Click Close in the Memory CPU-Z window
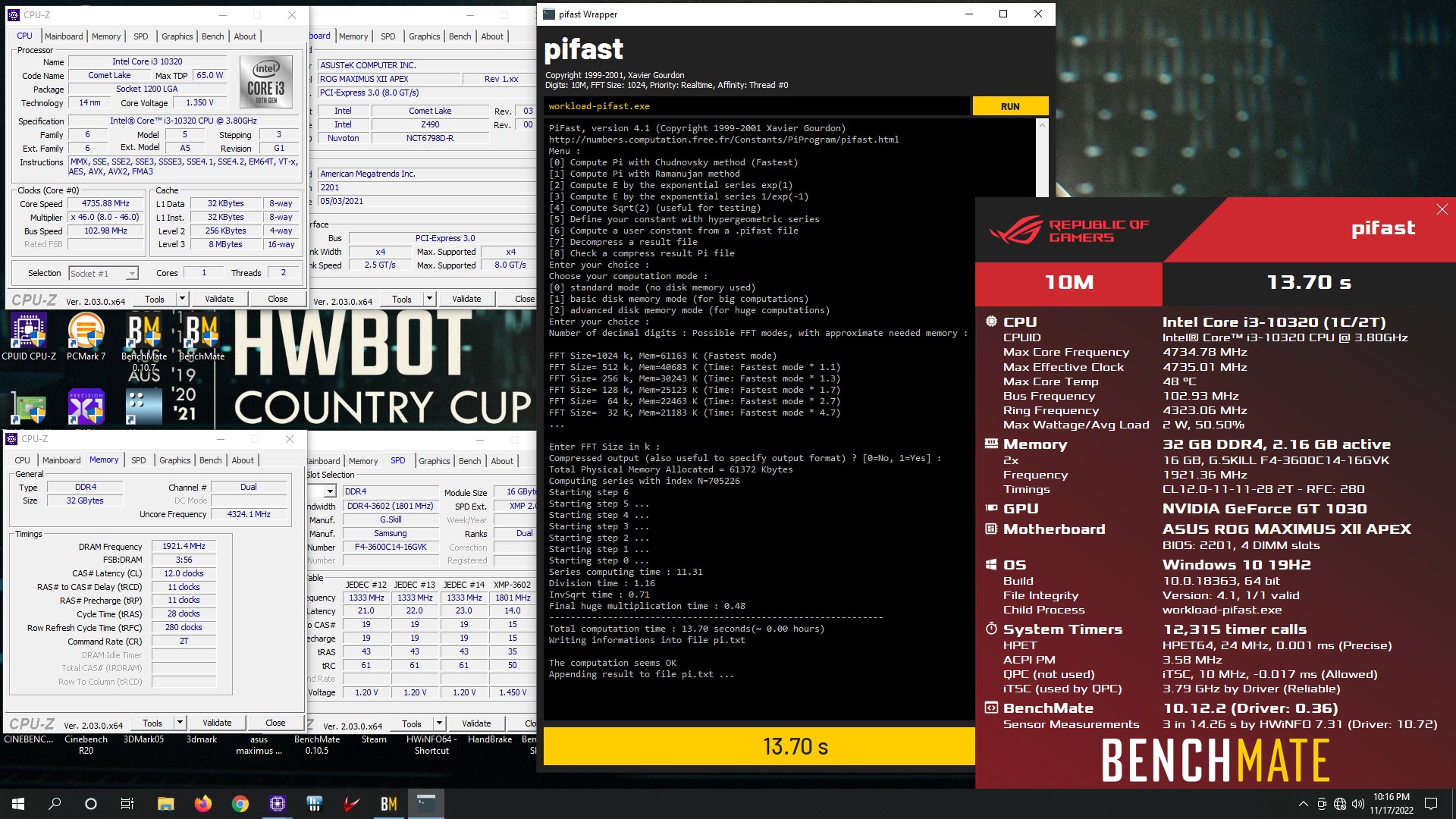1456x819 pixels. (x=275, y=723)
